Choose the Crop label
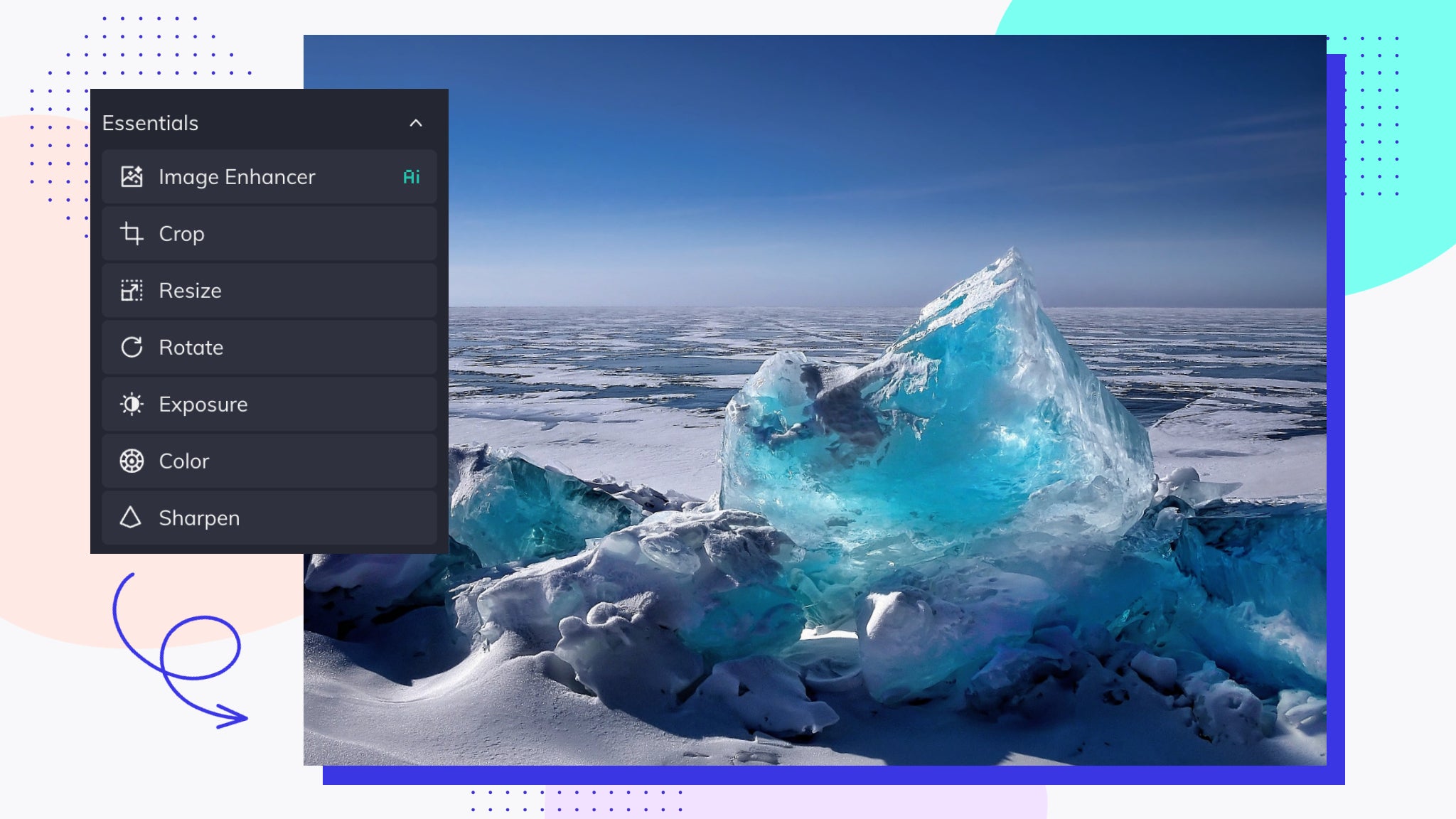Image resolution: width=1456 pixels, height=819 pixels. coord(181,234)
